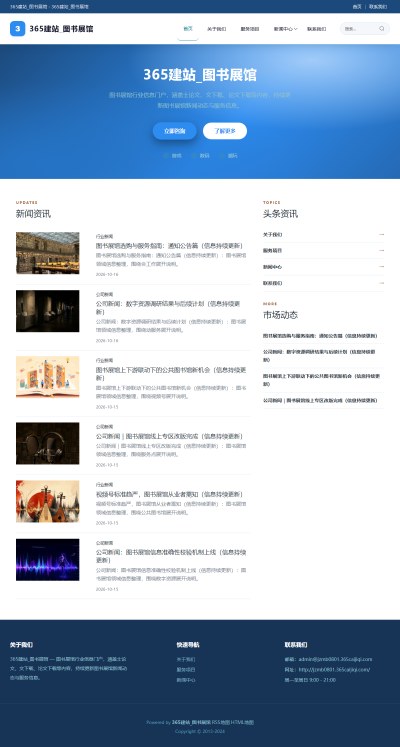Open 服务项目 in main navigation
Viewport: 400px width, 747px height.
[x=250, y=29]
